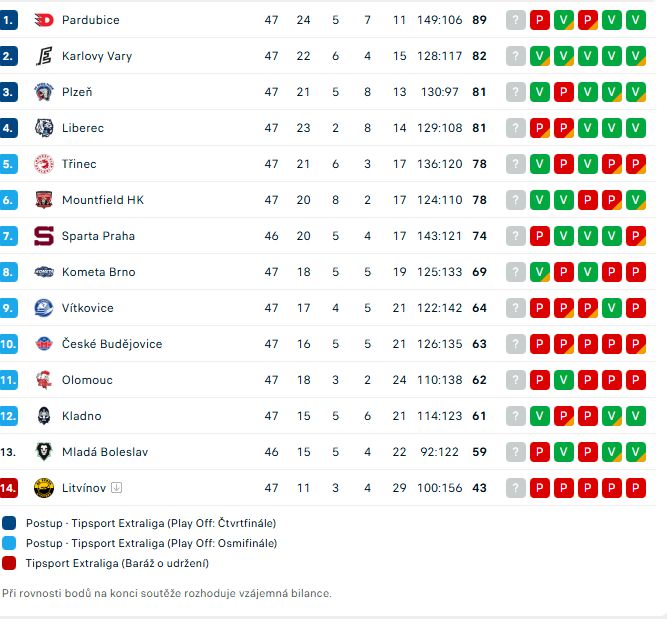
Task: Click Pardubice's upcoming match question-mark badge
Action: point(516,20)
